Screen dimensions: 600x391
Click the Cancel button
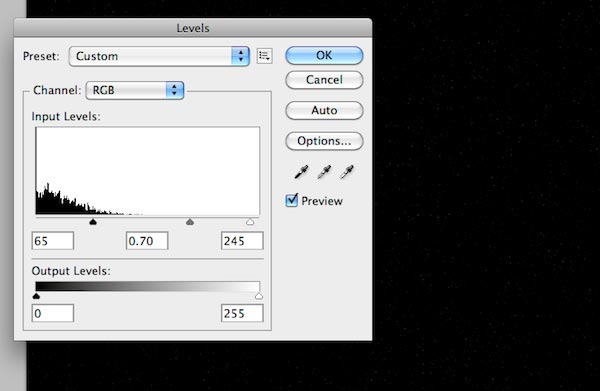point(324,80)
